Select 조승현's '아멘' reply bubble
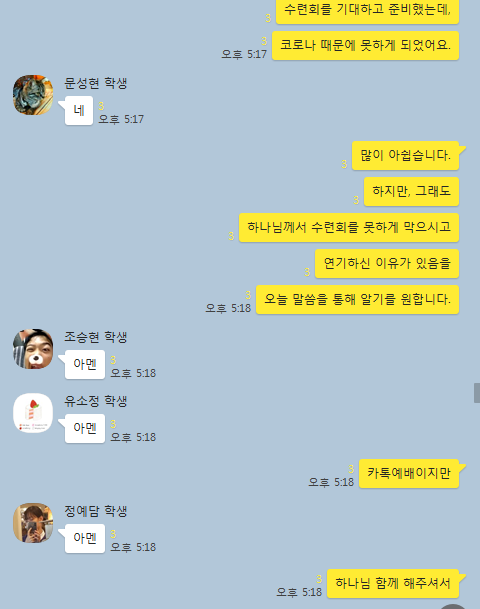480x609 pixels. [x=85, y=364]
